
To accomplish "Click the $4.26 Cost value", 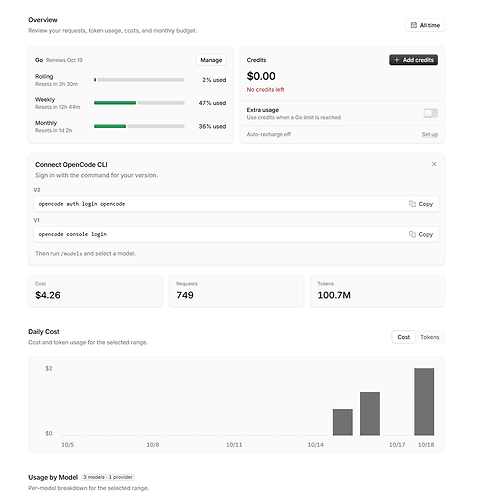I will coord(48,295).
